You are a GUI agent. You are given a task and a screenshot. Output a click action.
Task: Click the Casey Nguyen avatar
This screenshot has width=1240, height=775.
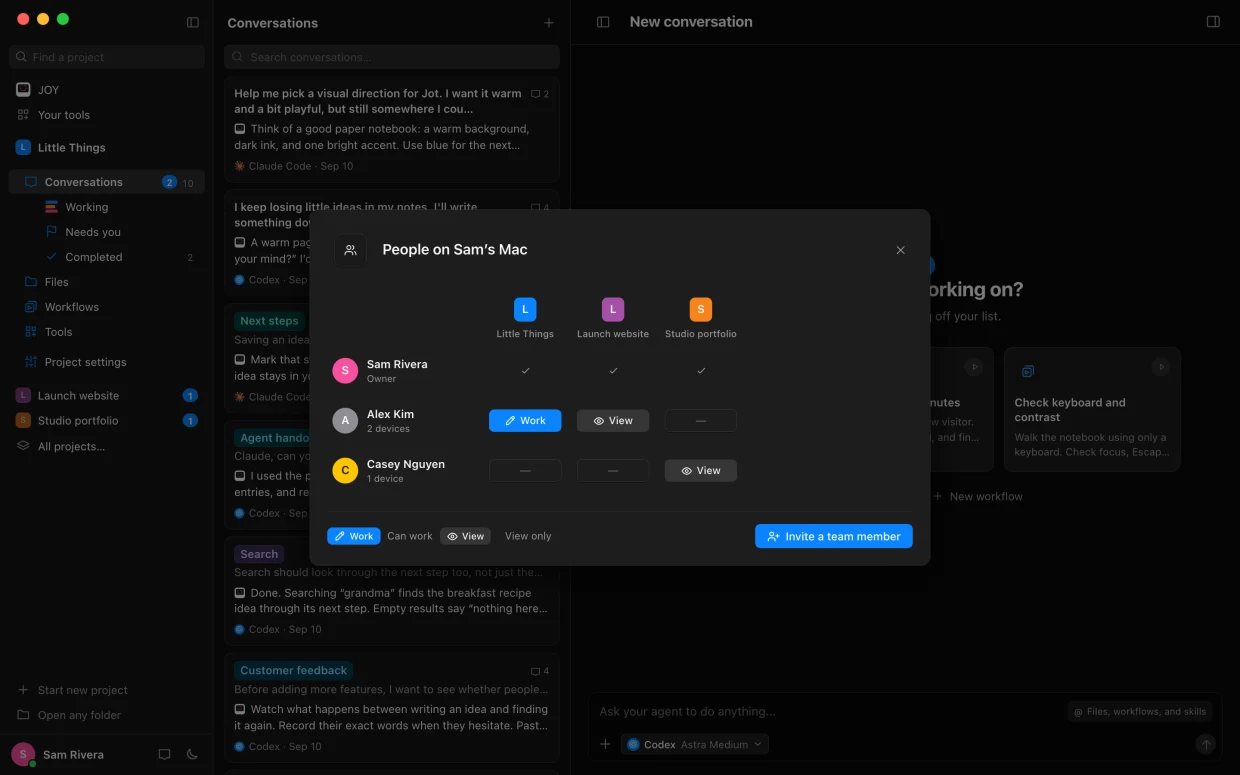click(x=345, y=471)
